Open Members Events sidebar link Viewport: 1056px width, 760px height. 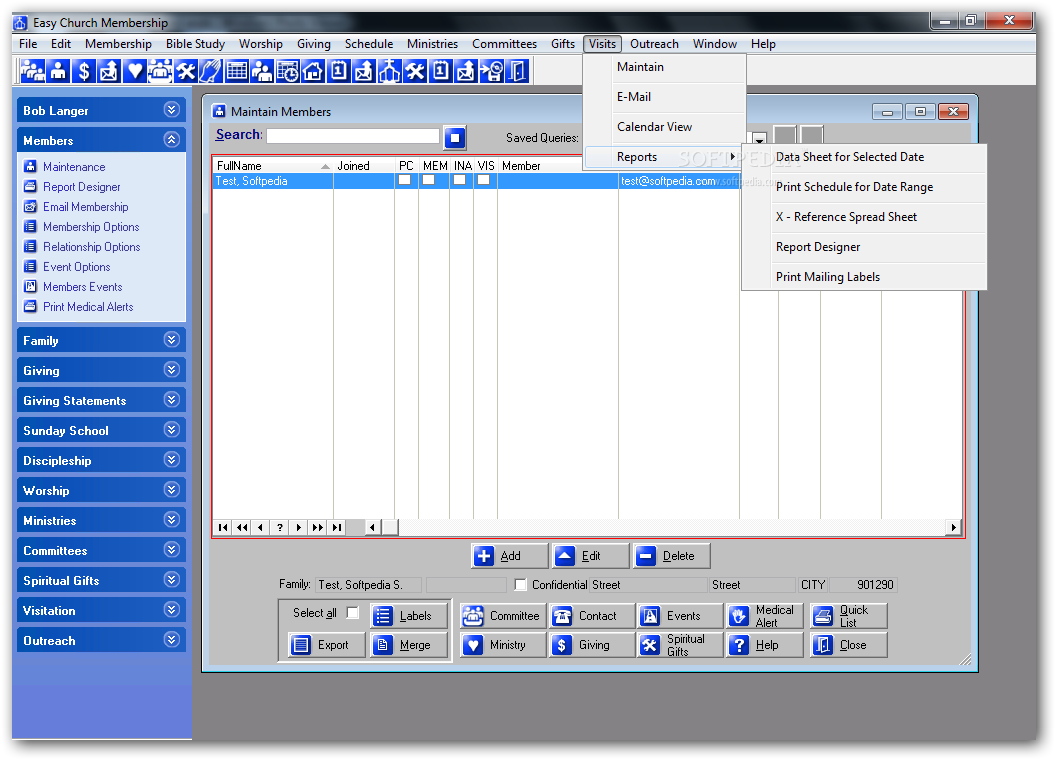[83, 287]
